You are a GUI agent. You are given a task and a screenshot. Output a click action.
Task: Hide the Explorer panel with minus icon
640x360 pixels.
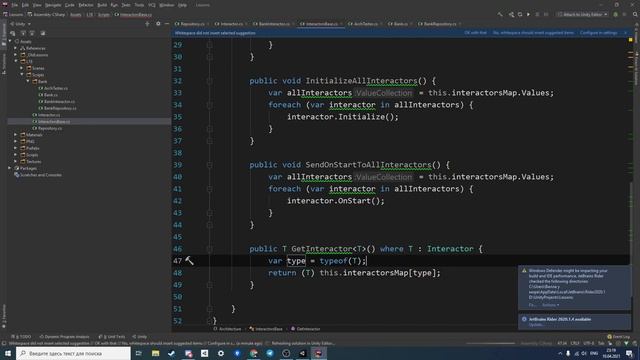tap(167, 24)
